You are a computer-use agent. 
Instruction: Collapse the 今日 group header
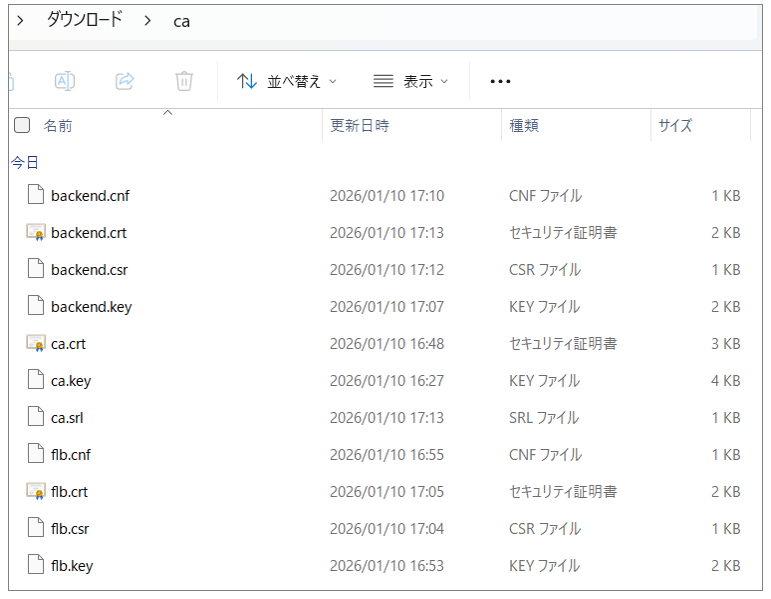click(x=25, y=162)
